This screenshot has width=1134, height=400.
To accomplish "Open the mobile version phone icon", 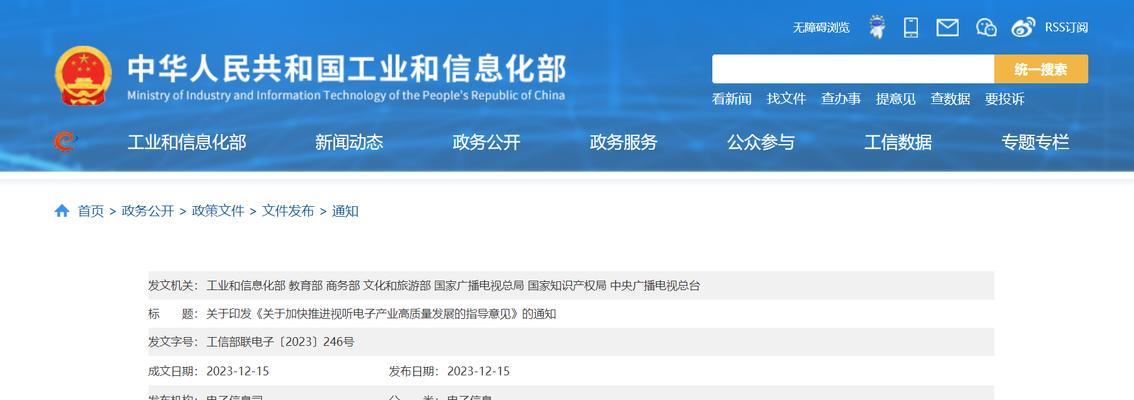I will pyautogui.click(x=911, y=27).
